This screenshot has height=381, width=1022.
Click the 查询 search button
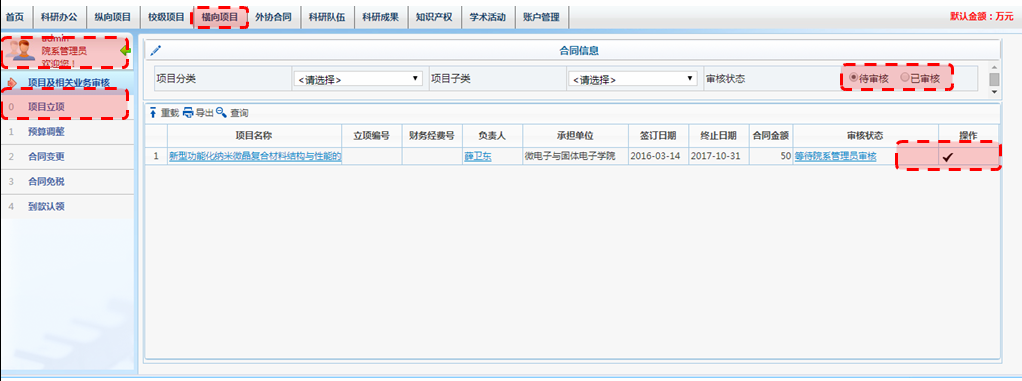232,113
